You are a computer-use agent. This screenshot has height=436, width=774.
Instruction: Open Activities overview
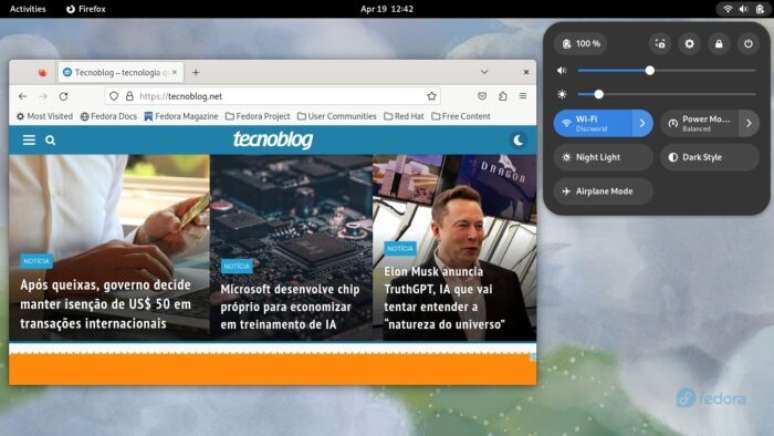[28, 9]
